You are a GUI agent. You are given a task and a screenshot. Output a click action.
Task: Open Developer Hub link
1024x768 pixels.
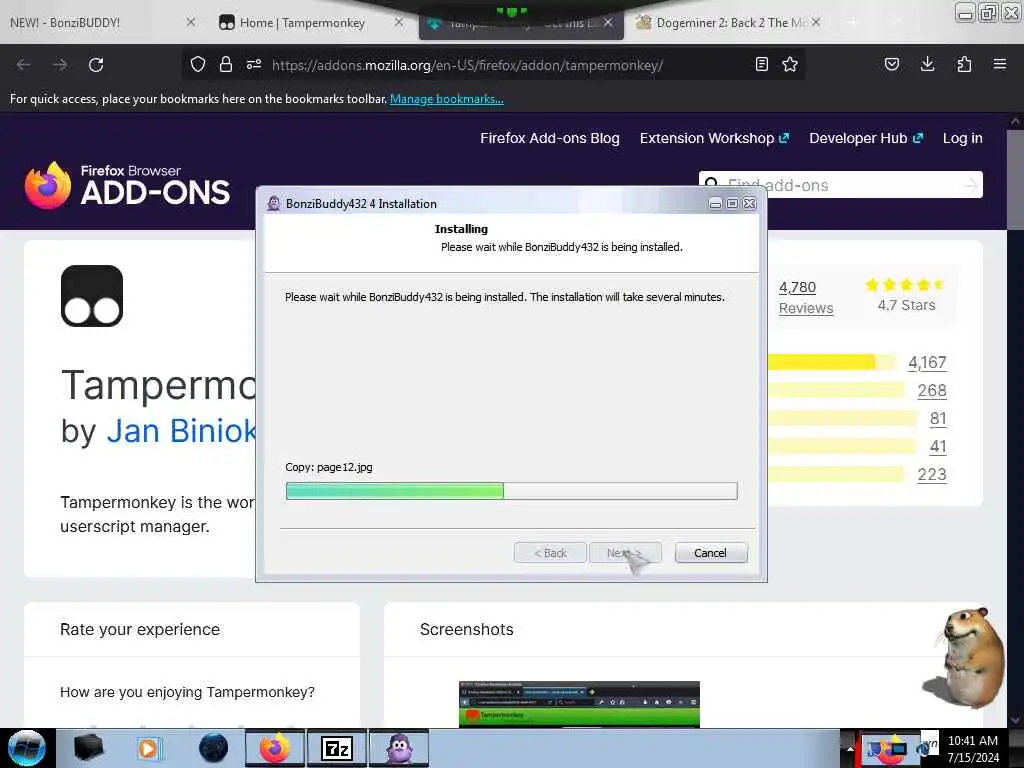pyautogui.click(x=866, y=138)
